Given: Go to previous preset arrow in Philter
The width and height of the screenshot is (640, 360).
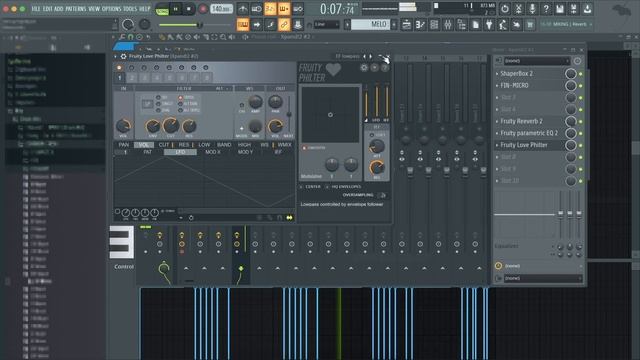Looking at the screenshot, I should pyautogui.click(x=365, y=56).
